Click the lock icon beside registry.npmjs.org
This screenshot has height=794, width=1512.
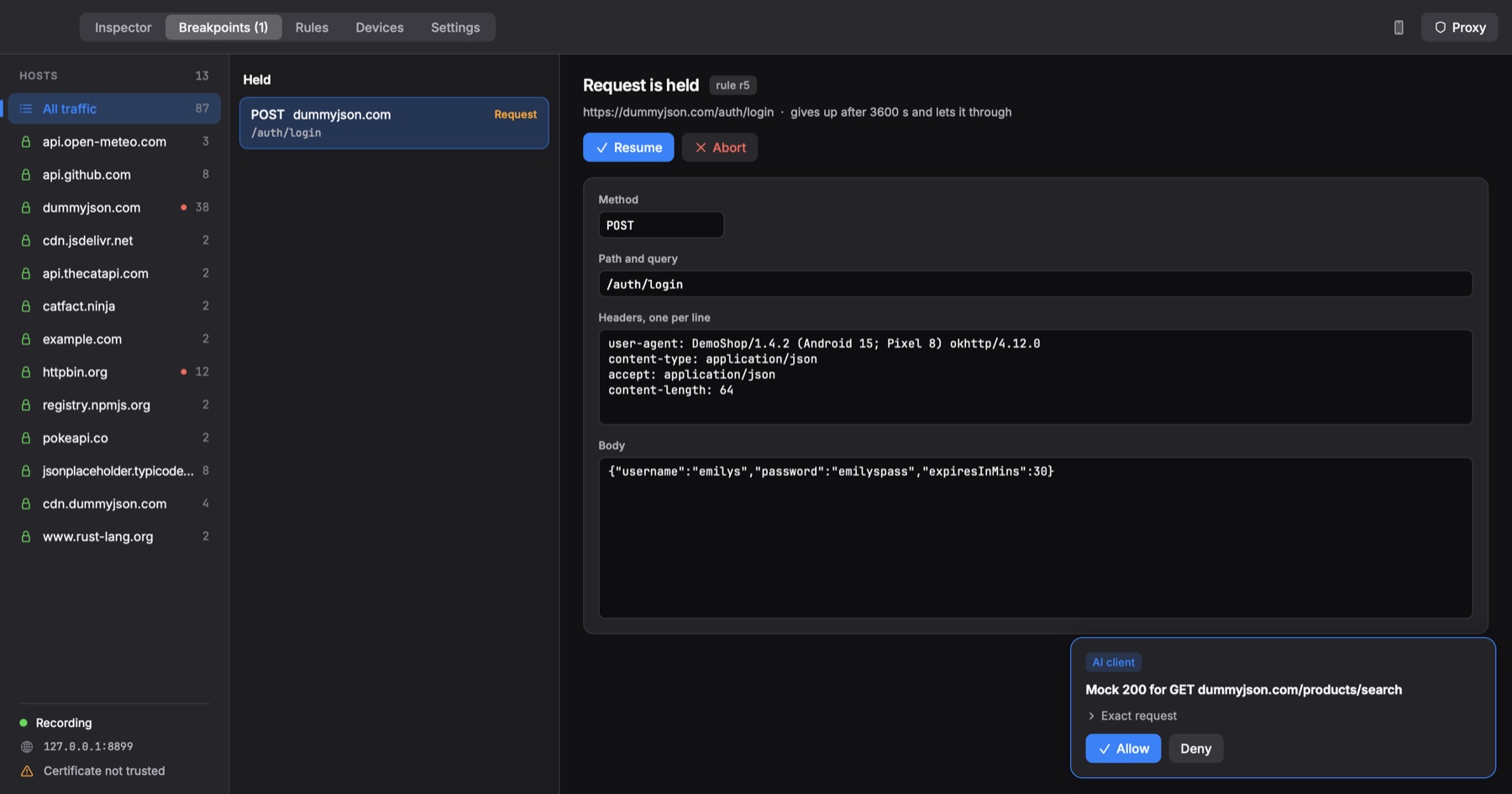coord(26,405)
